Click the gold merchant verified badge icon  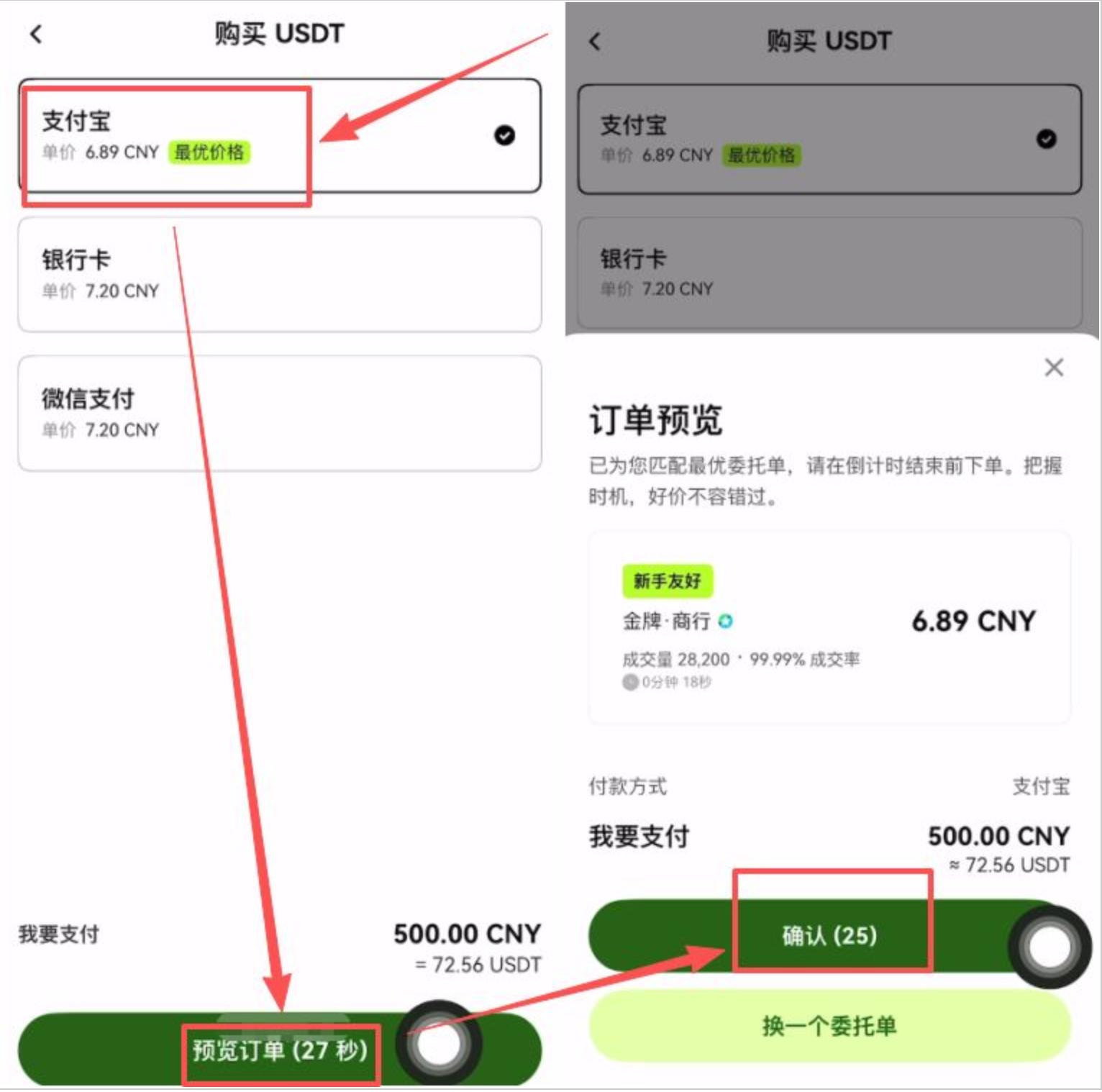click(x=726, y=621)
